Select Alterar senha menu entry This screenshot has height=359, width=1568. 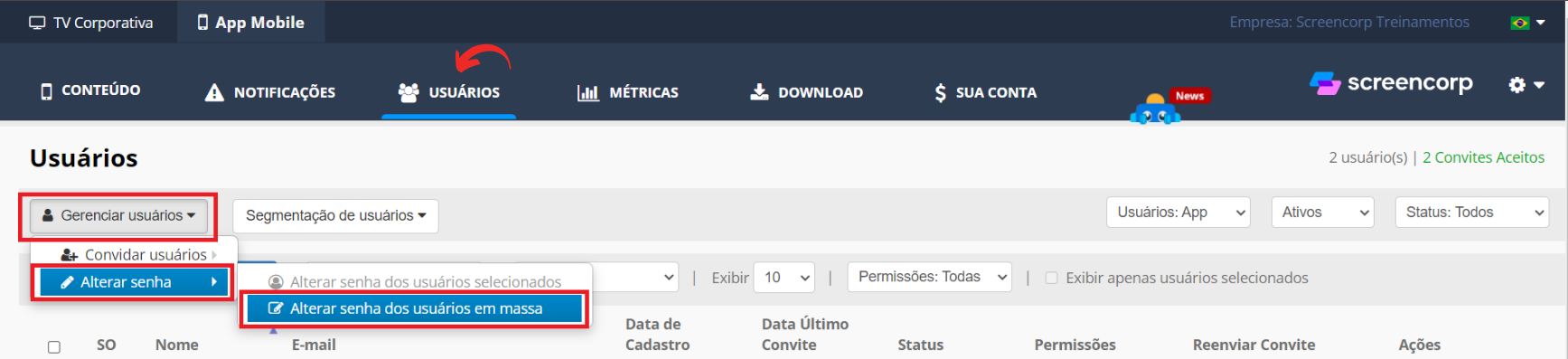point(133,282)
